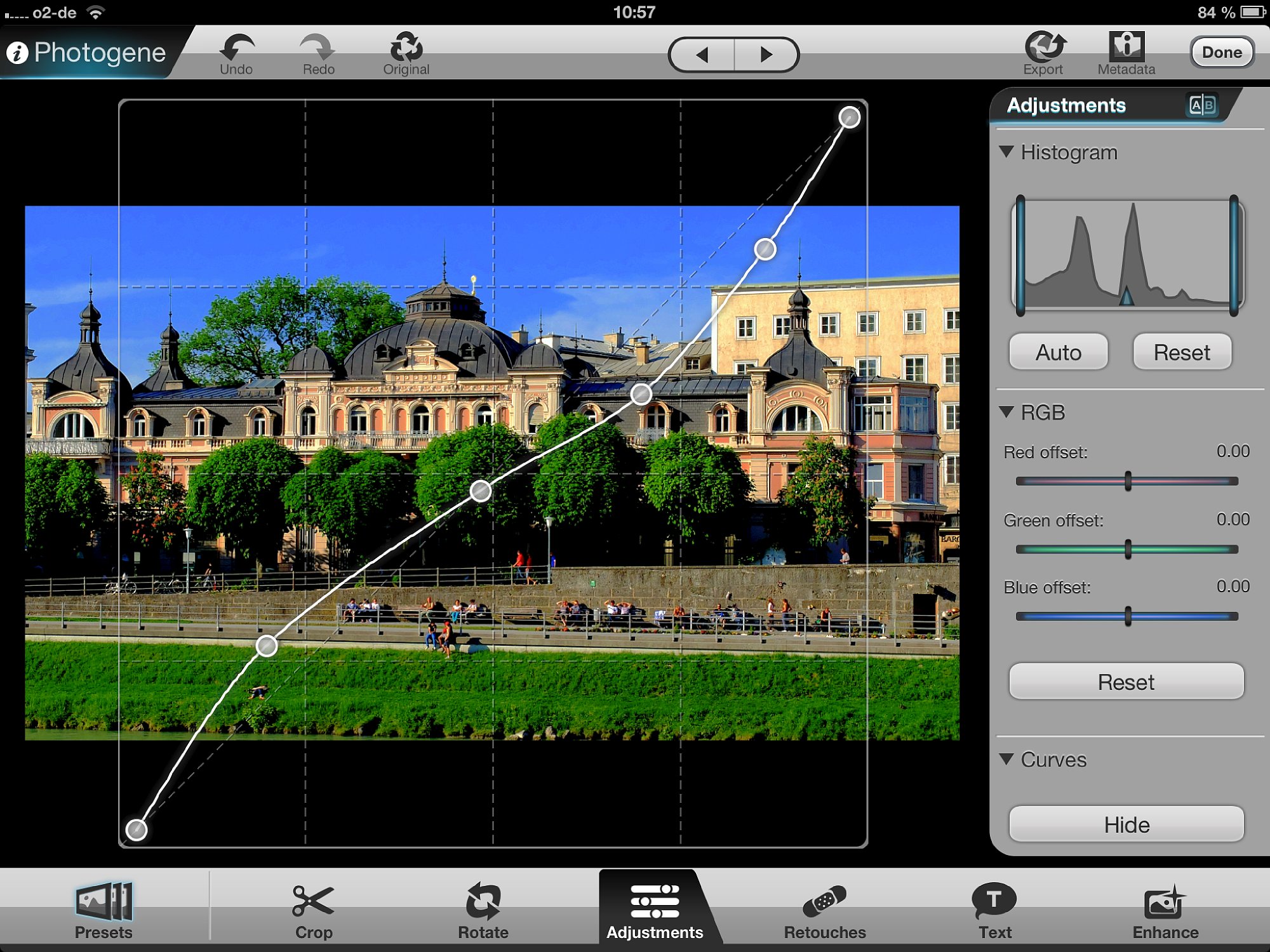Collapse the Curves section

coord(1006,759)
